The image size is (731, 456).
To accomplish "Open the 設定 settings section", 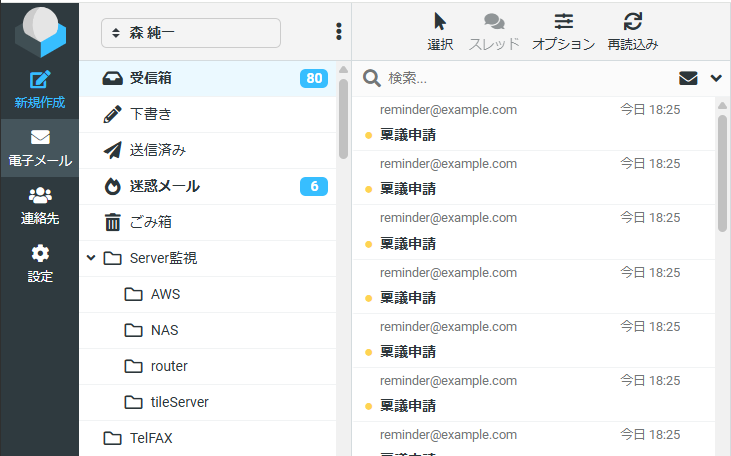I will click(40, 264).
